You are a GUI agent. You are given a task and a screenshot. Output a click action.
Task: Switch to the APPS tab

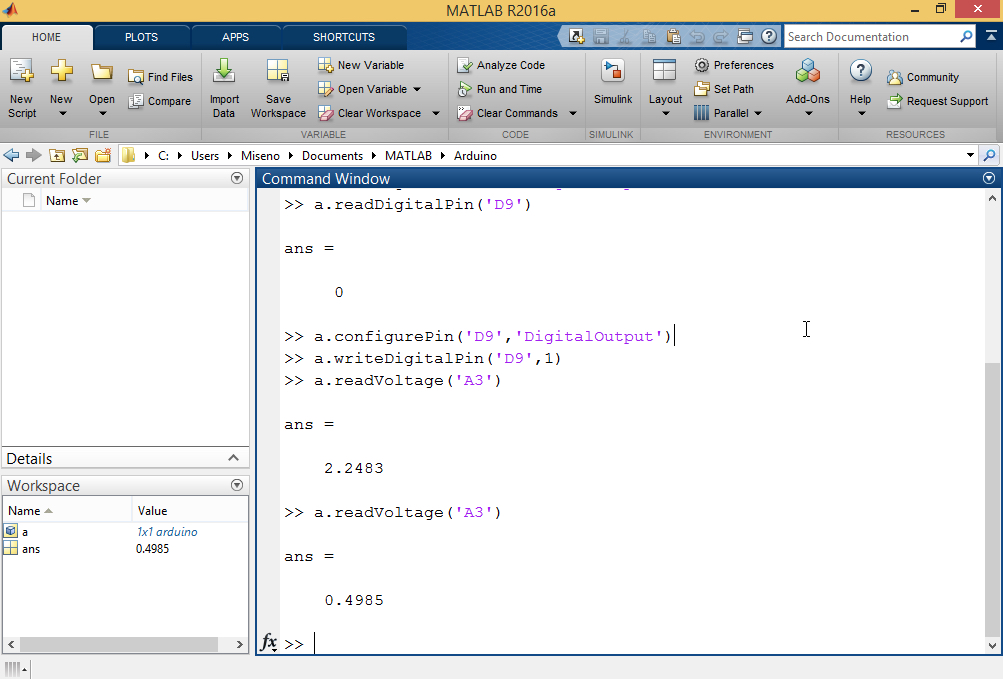tap(235, 37)
